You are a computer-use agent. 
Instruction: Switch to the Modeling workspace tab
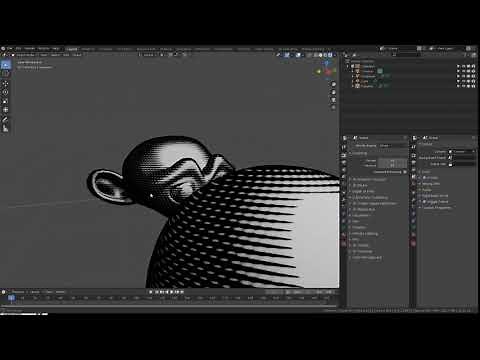88,49
